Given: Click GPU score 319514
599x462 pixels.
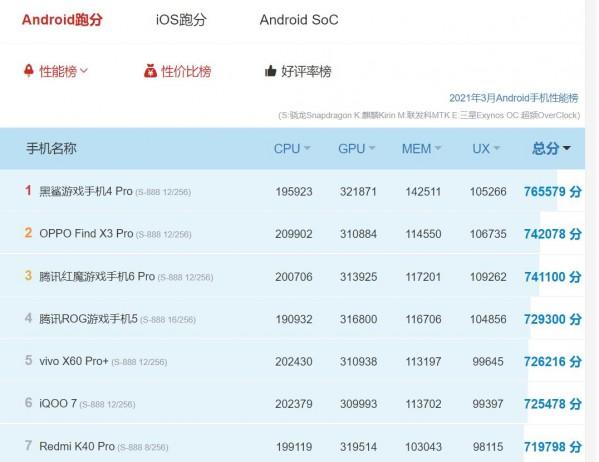Looking at the screenshot, I should pos(358,447).
